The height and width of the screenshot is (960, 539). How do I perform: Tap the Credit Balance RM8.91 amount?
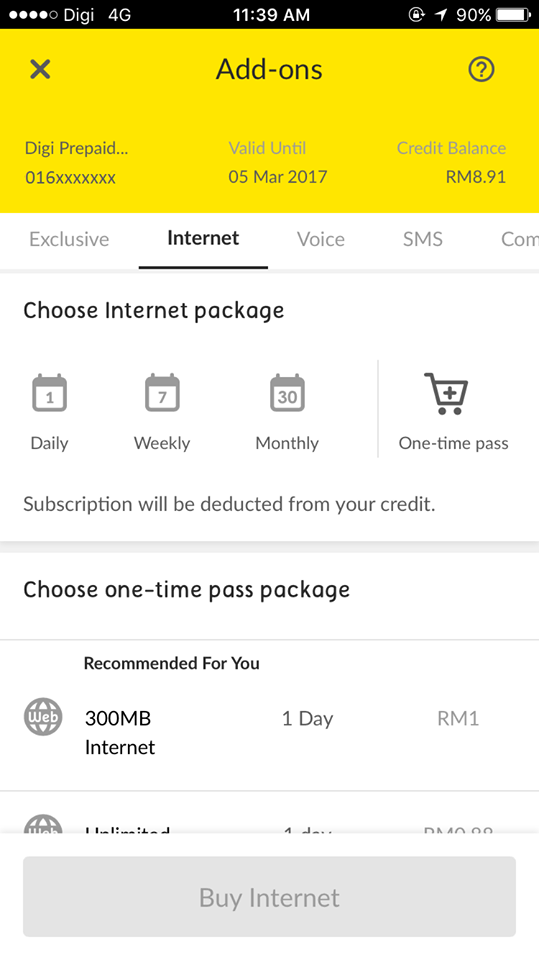(476, 177)
